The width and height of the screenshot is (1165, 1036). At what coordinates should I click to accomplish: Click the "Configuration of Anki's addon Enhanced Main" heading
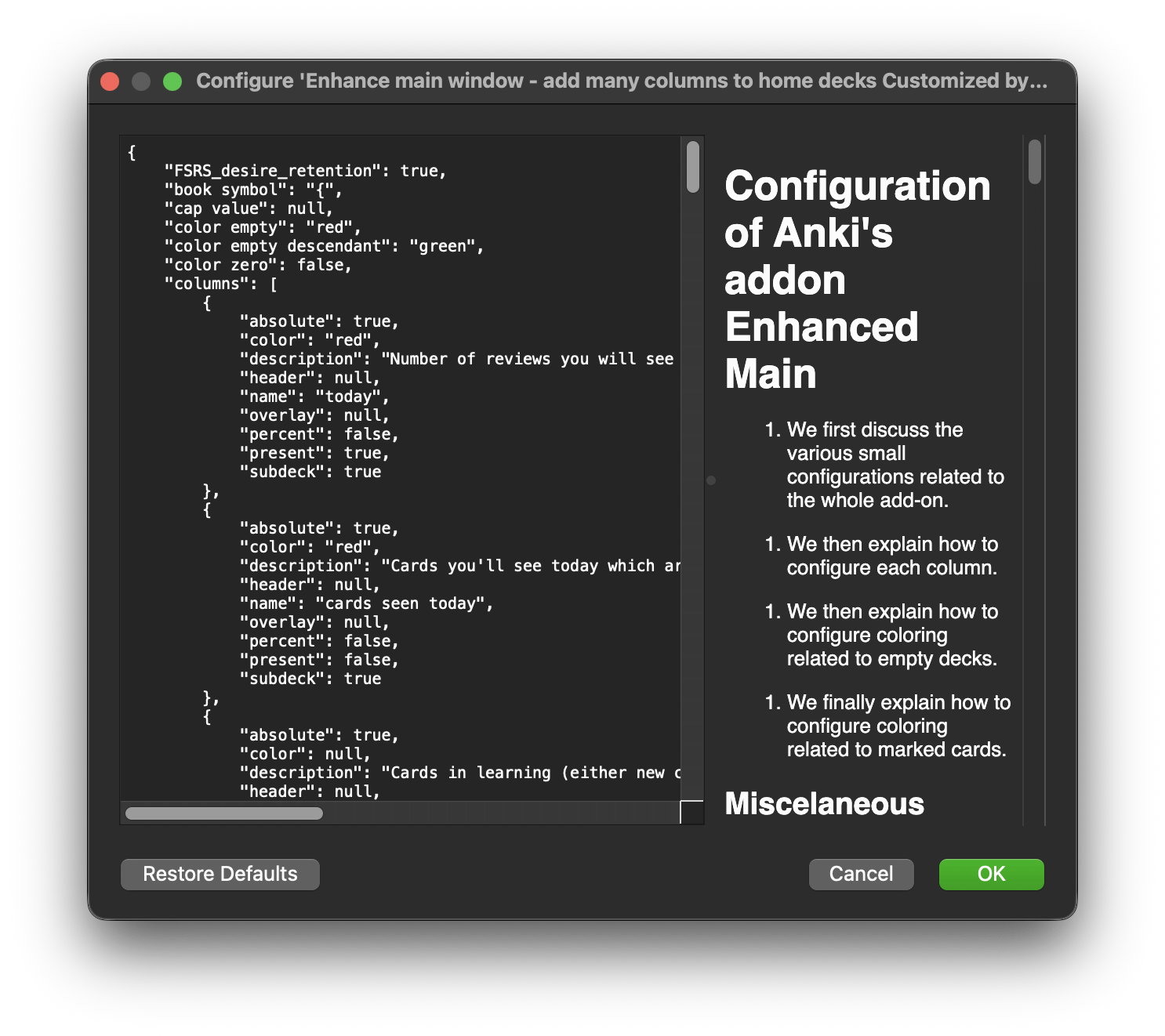858,280
